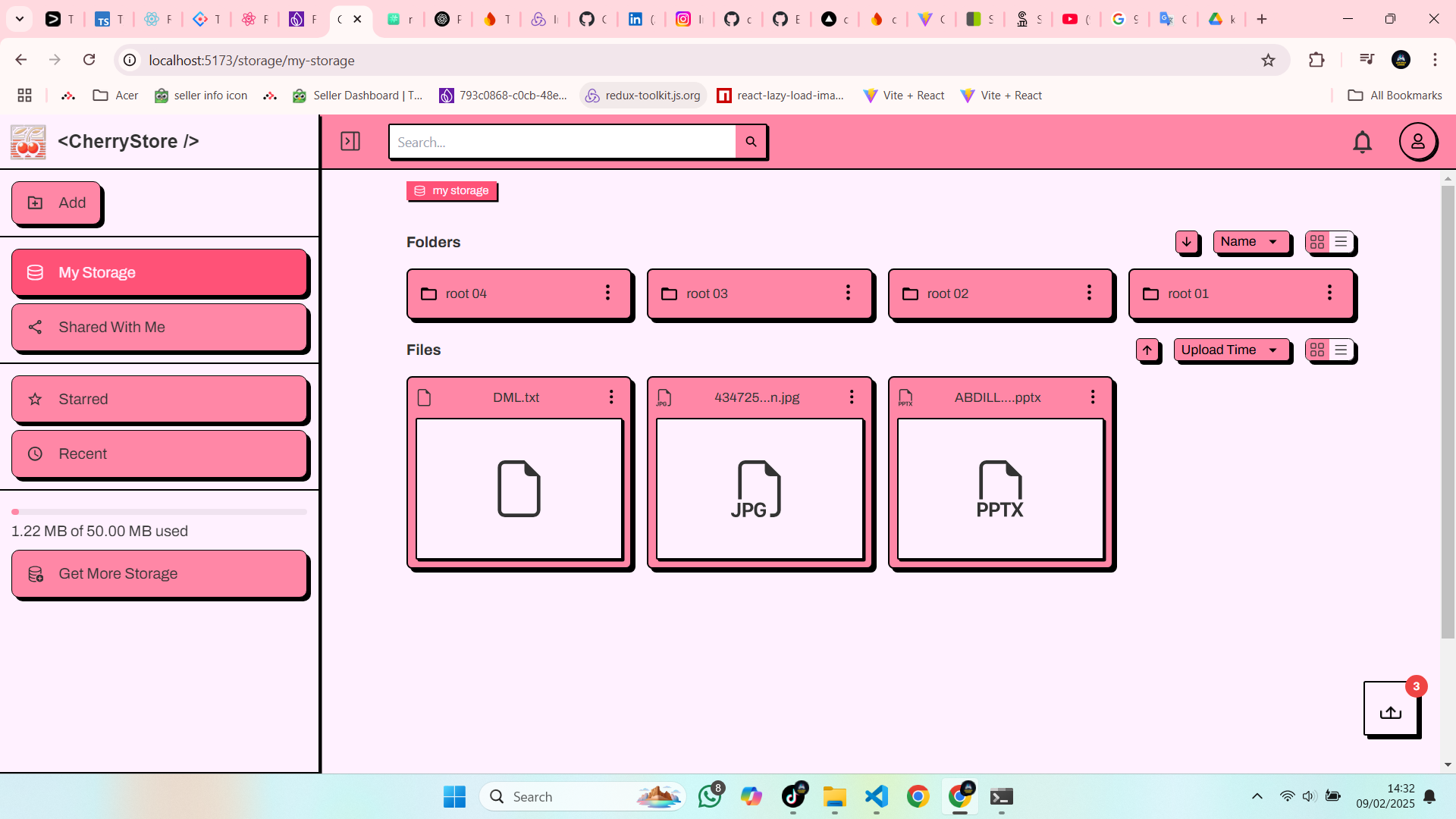
Task: Open the user profile avatar
Action: (1417, 142)
